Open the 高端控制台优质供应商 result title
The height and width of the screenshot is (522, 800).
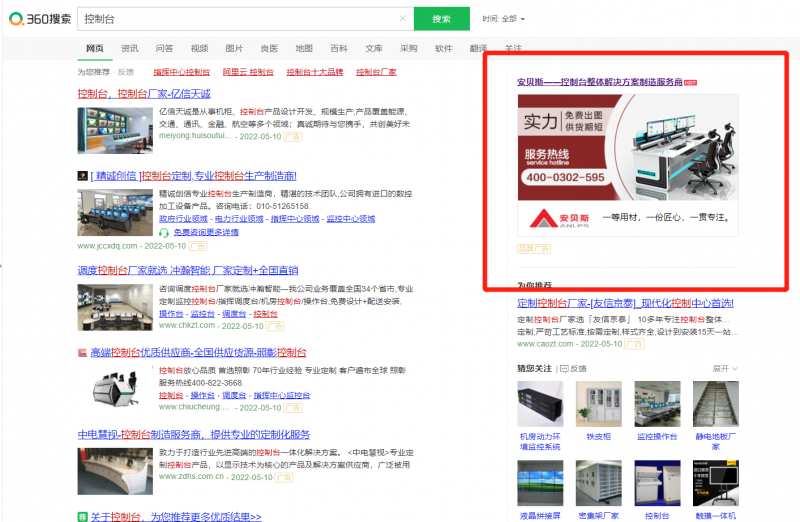[x=198, y=353]
